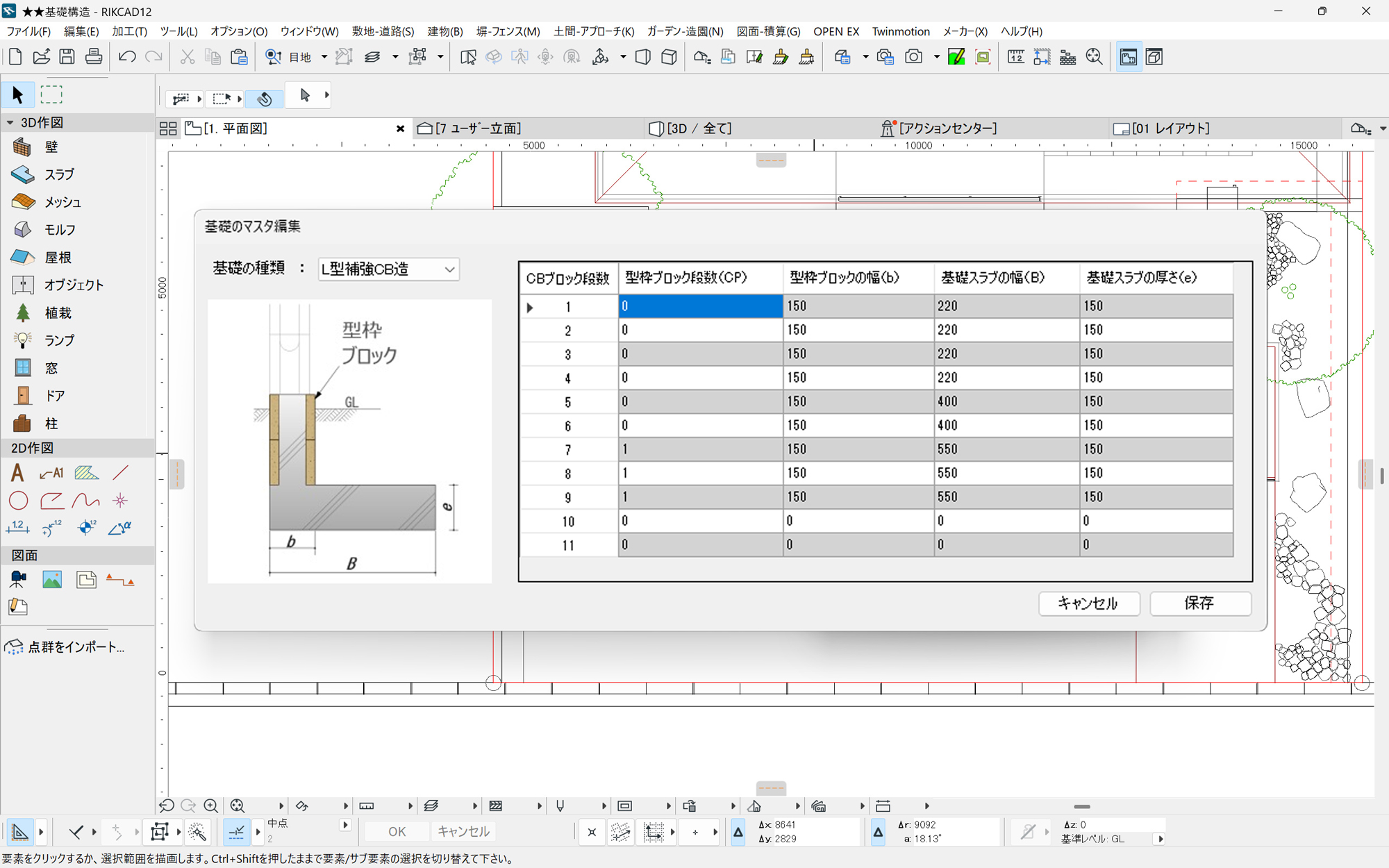Open the 目地 dropdown arrow
Viewport: 1389px width, 868px height.
tap(324, 57)
